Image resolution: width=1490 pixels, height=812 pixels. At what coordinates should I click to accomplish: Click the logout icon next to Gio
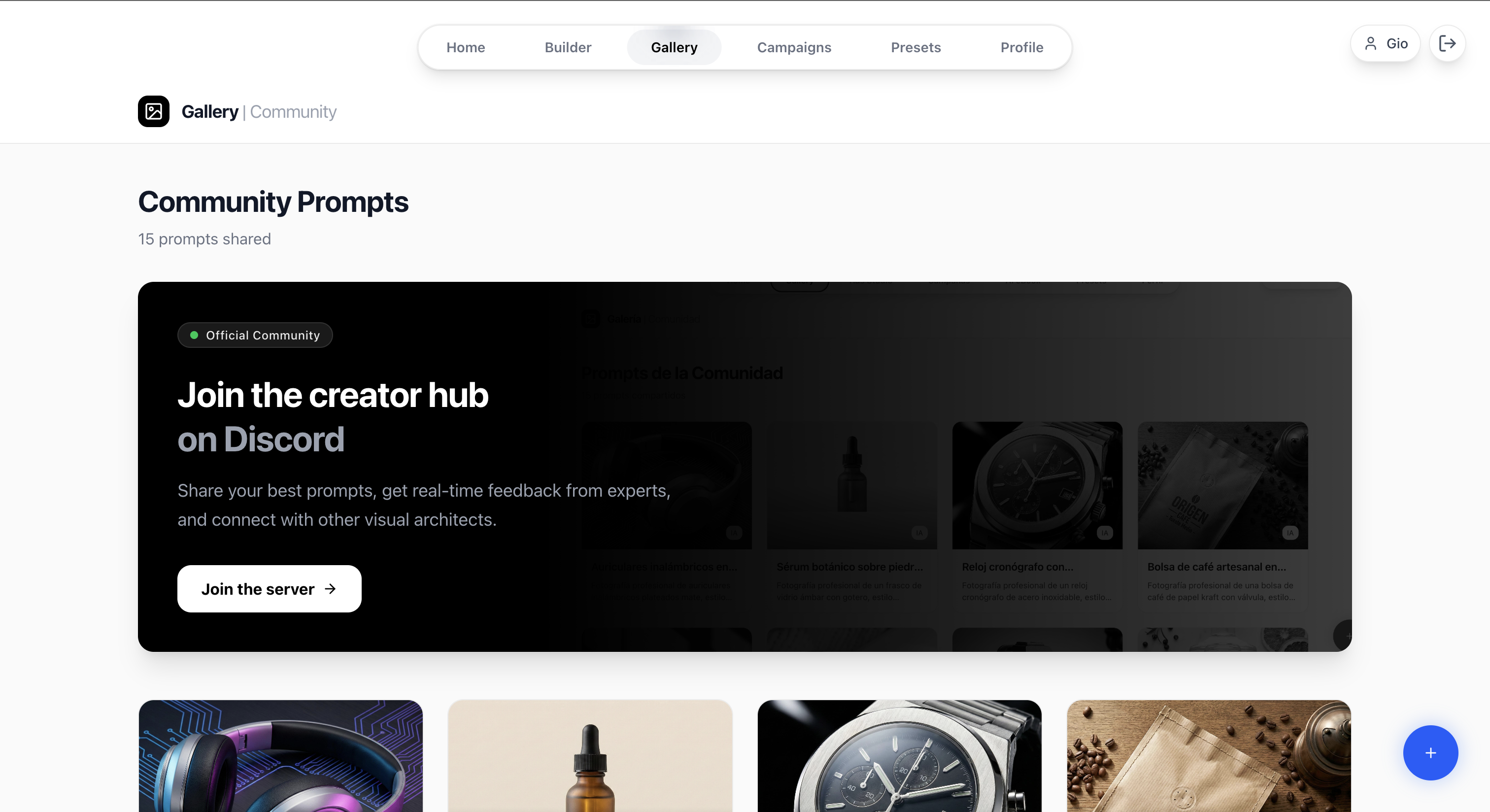pyautogui.click(x=1447, y=43)
